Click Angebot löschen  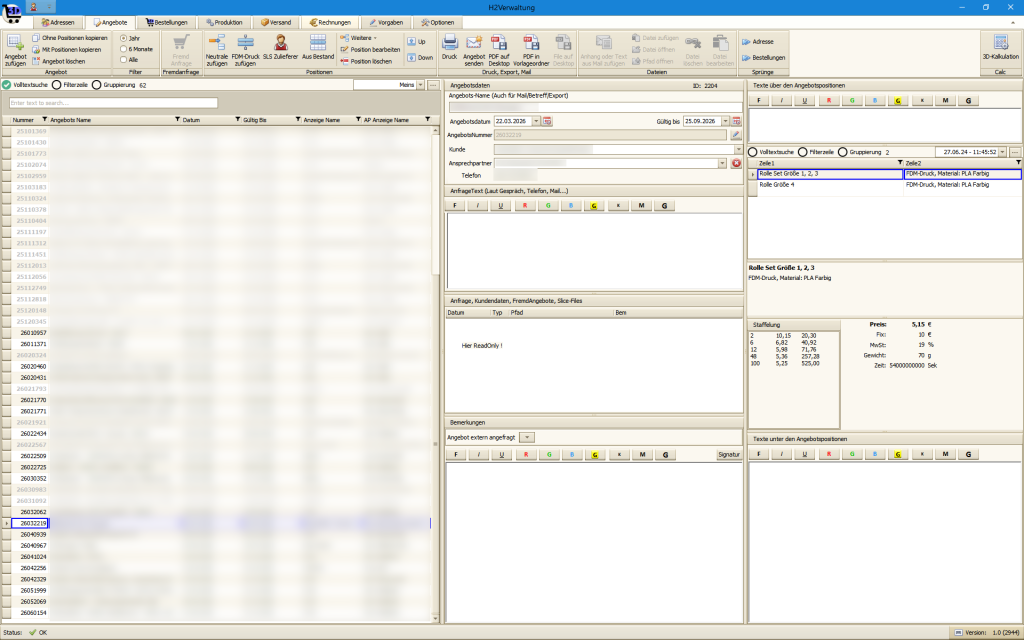[59, 61]
